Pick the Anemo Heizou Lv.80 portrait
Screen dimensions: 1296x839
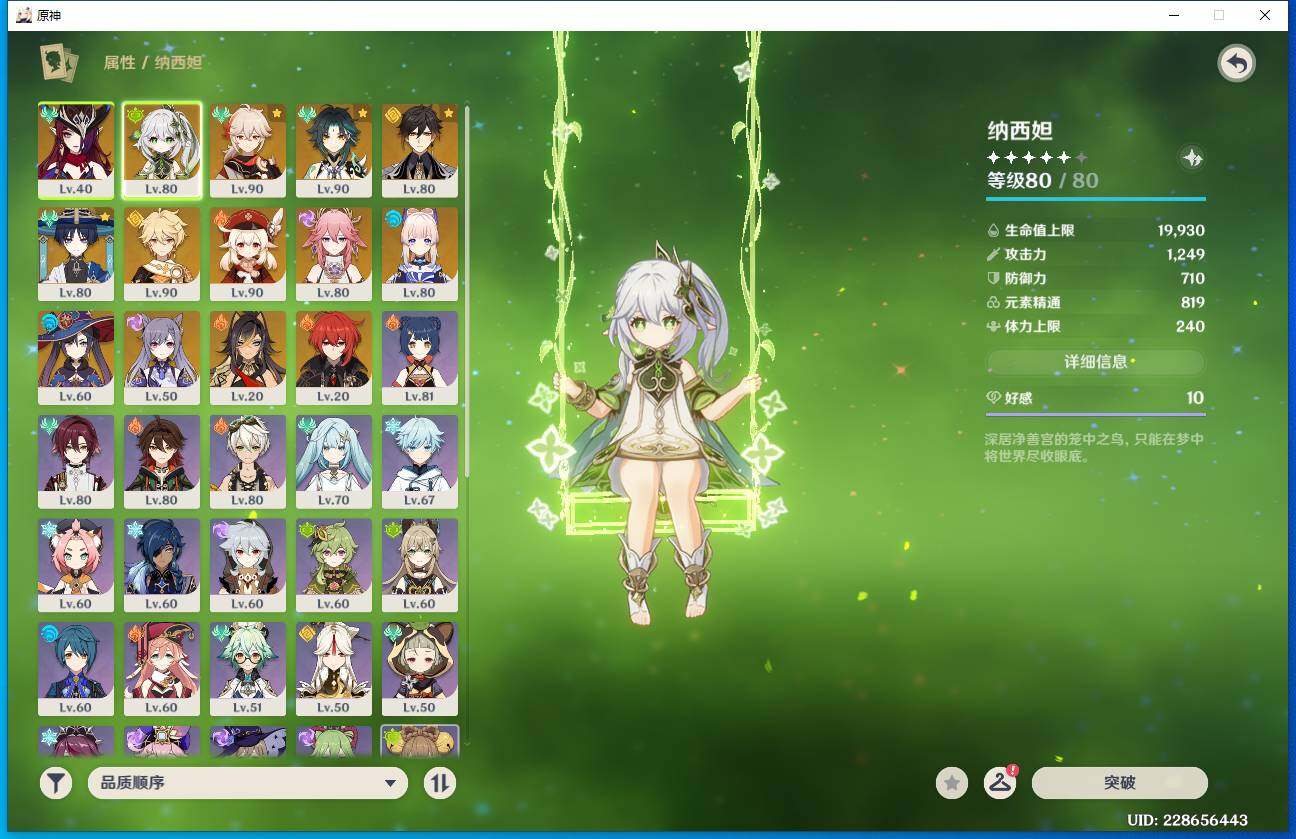(x=76, y=462)
